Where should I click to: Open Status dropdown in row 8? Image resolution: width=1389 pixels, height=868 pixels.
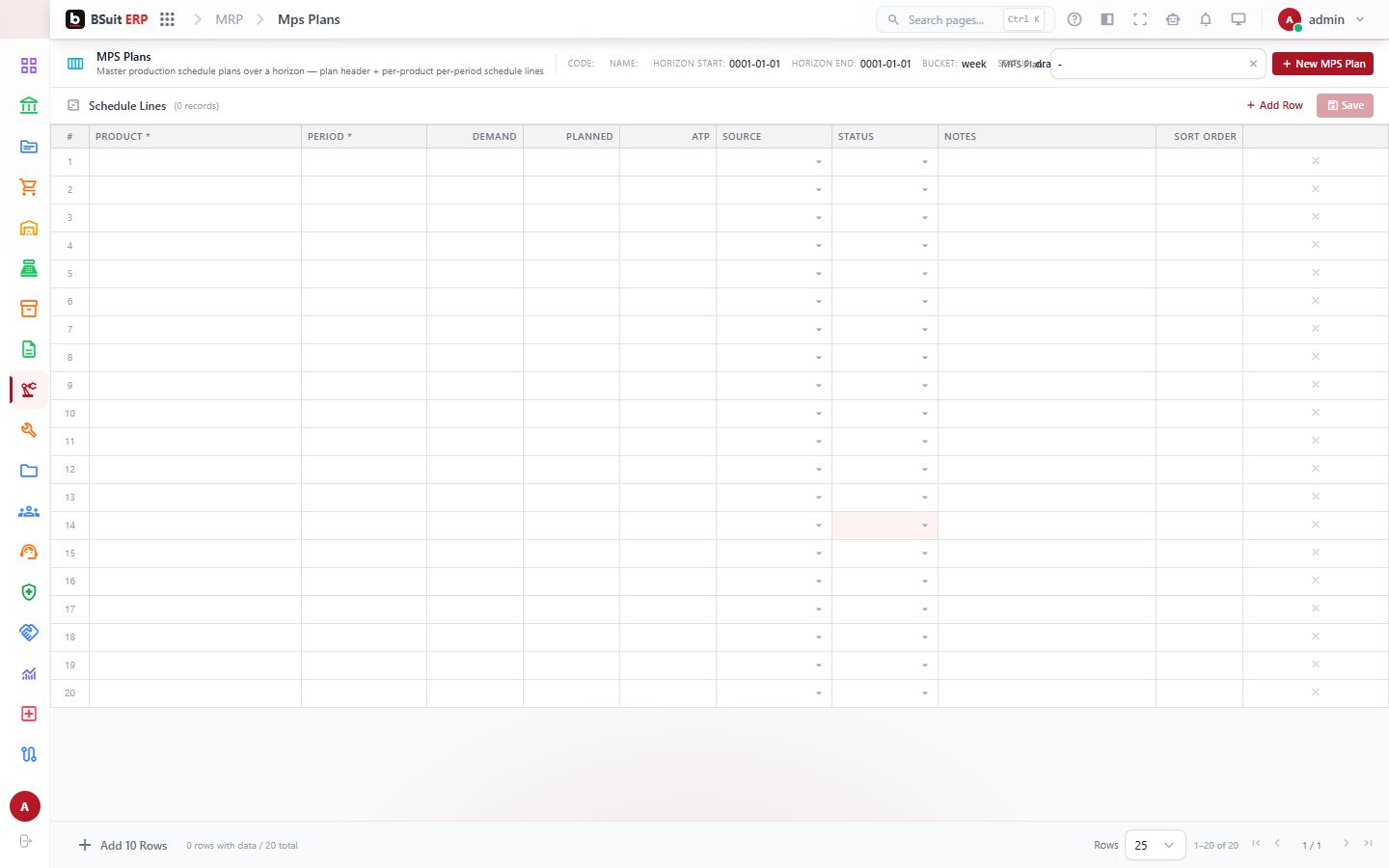coord(924,358)
